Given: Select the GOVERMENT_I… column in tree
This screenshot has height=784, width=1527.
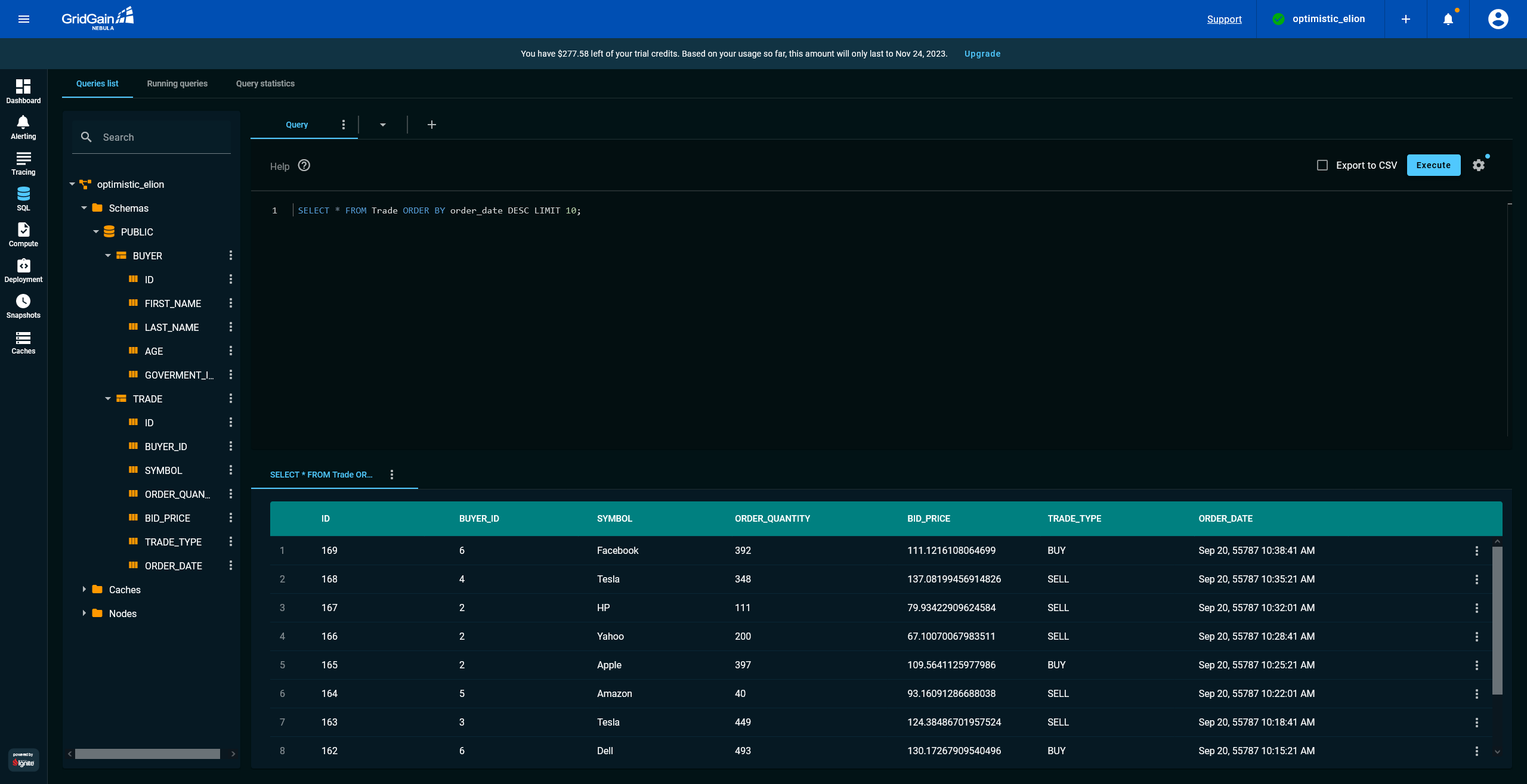Looking at the screenshot, I should pyautogui.click(x=179, y=375).
